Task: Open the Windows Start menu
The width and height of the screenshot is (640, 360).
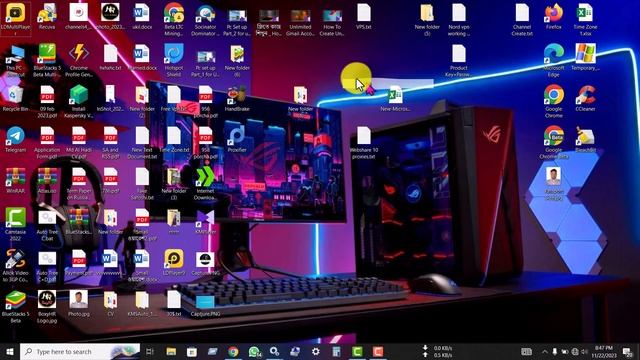Action: coord(10,351)
